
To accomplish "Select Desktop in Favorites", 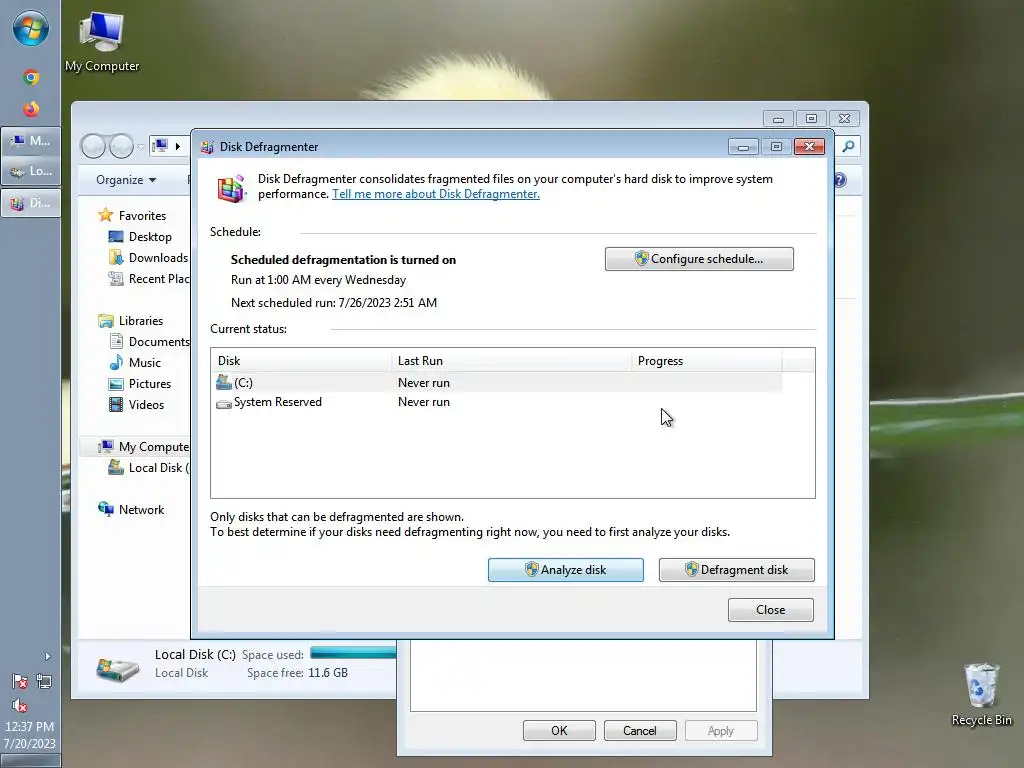I will pos(140,236).
